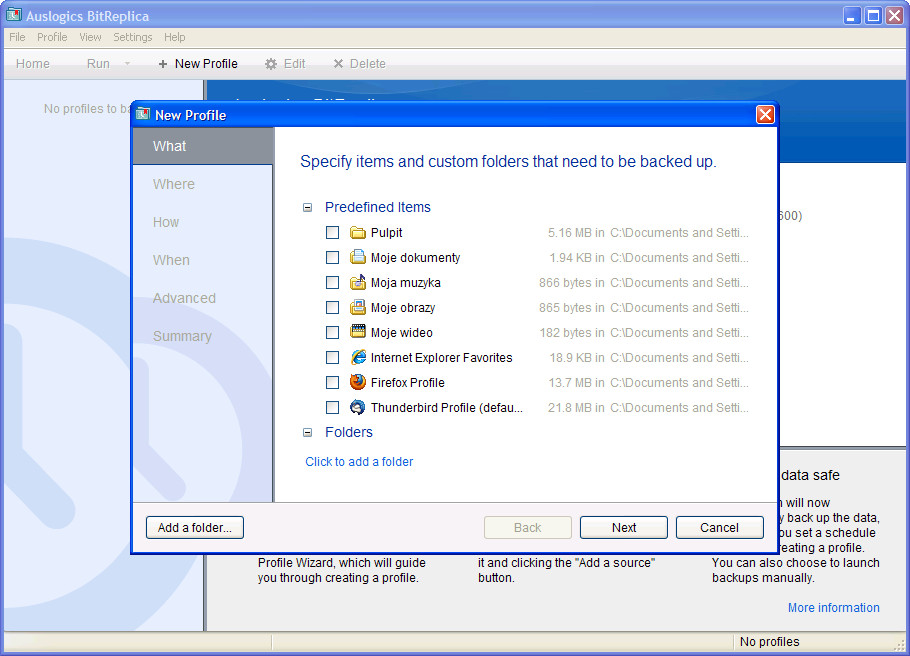The width and height of the screenshot is (910, 656).
Task: Click the Auslogics BitReplica title bar icon
Action: [x=14, y=15]
